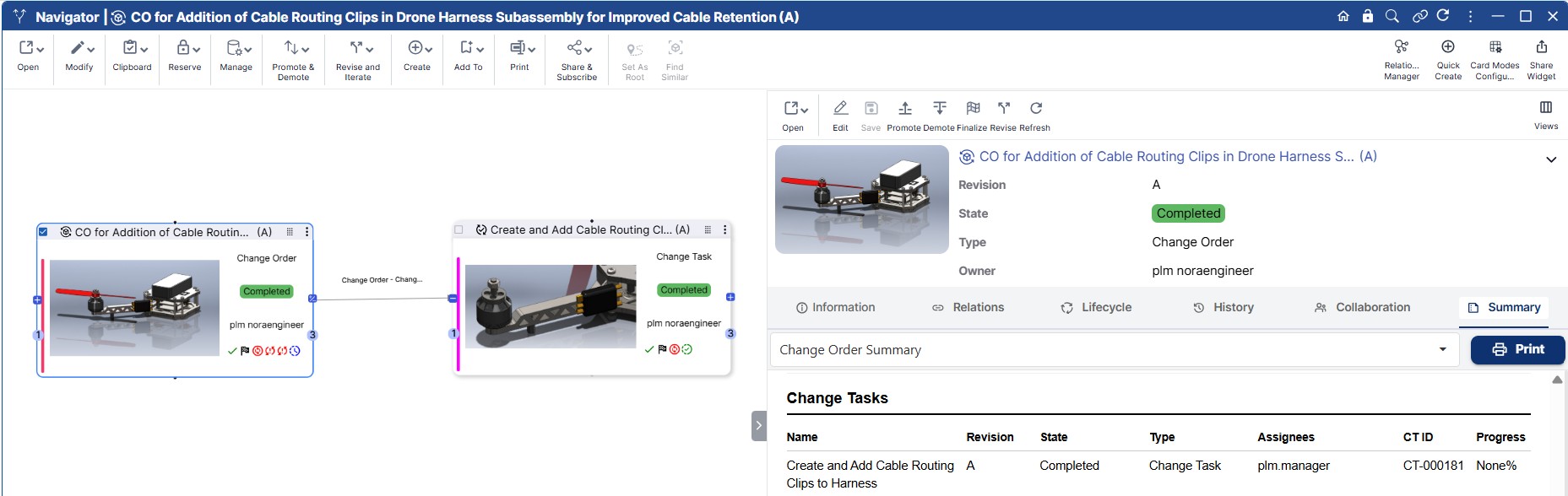Check the Create and Add Cable Routing card checkbox
The width and height of the screenshot is (1568, 496).
pos(458,229)
